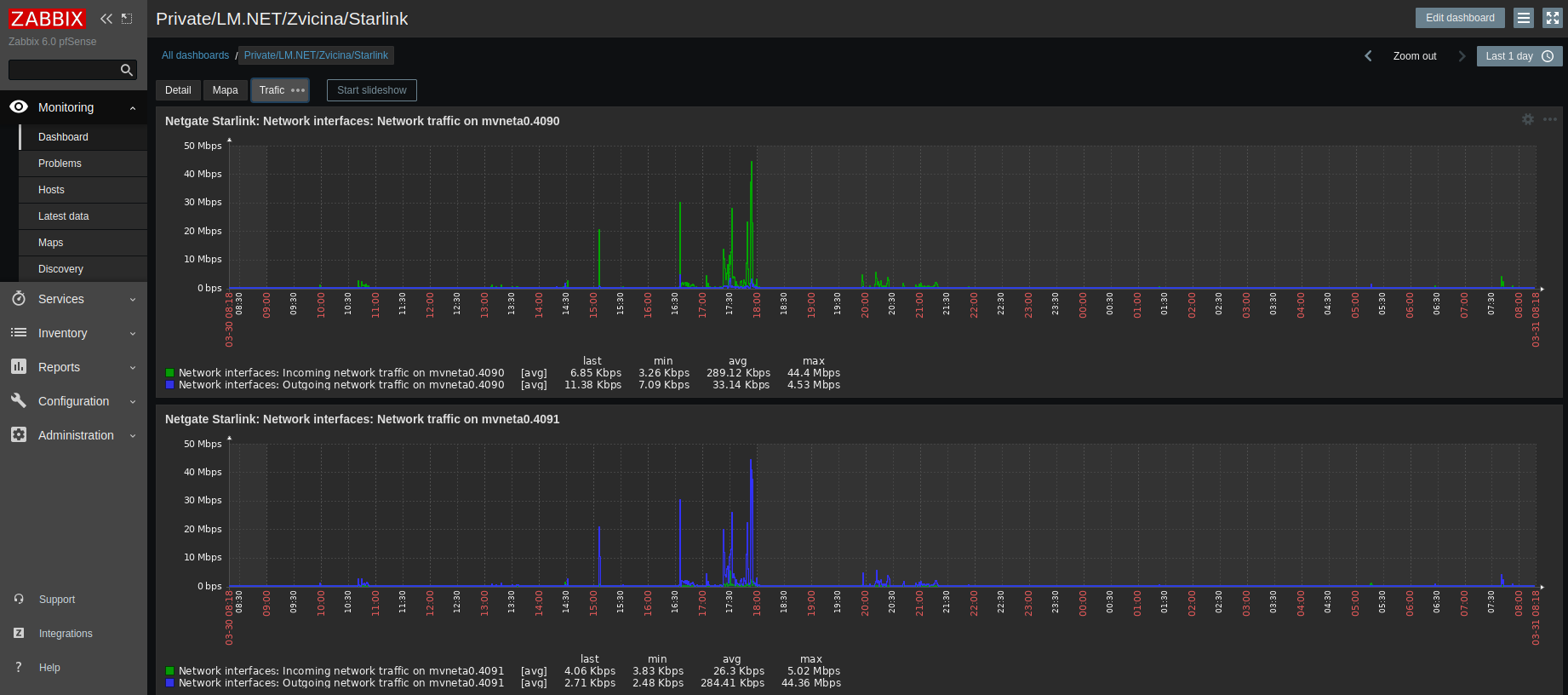Collapse the Monitoring menu section
The image size is (1568, 695).
[x=133, y=107]
